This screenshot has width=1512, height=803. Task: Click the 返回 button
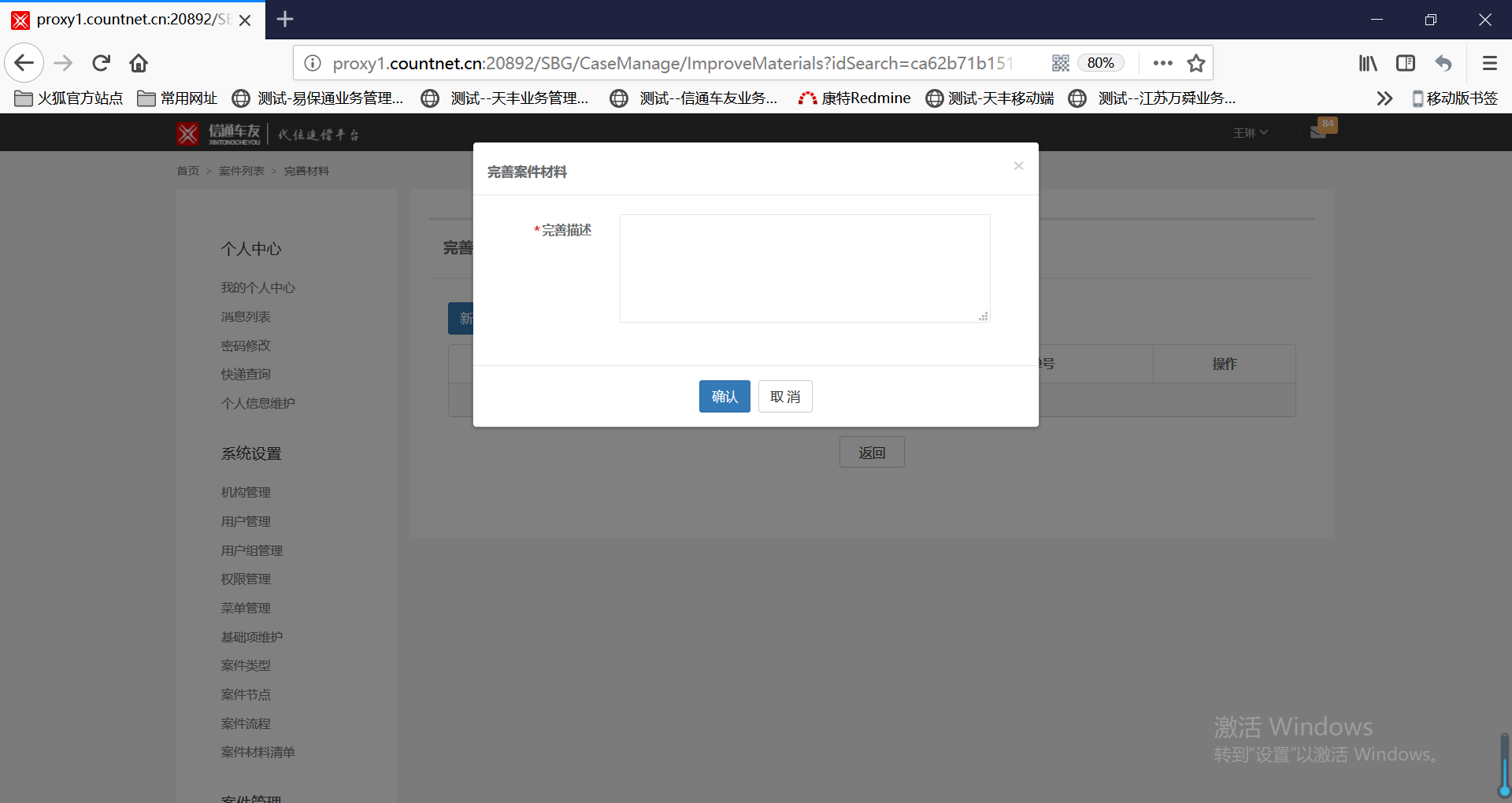(872, 453)
